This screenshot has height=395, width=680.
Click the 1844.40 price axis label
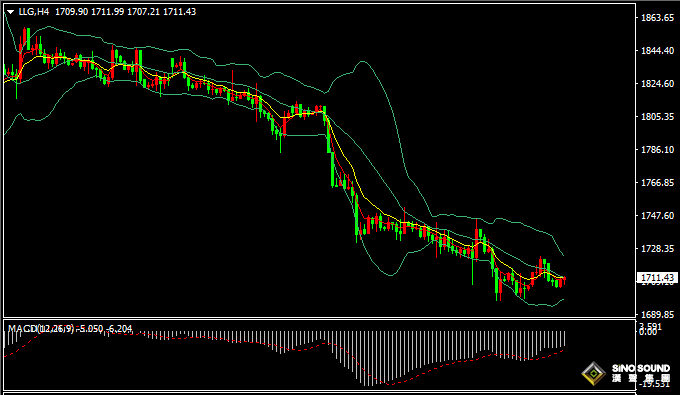click(x=657, y=51)
